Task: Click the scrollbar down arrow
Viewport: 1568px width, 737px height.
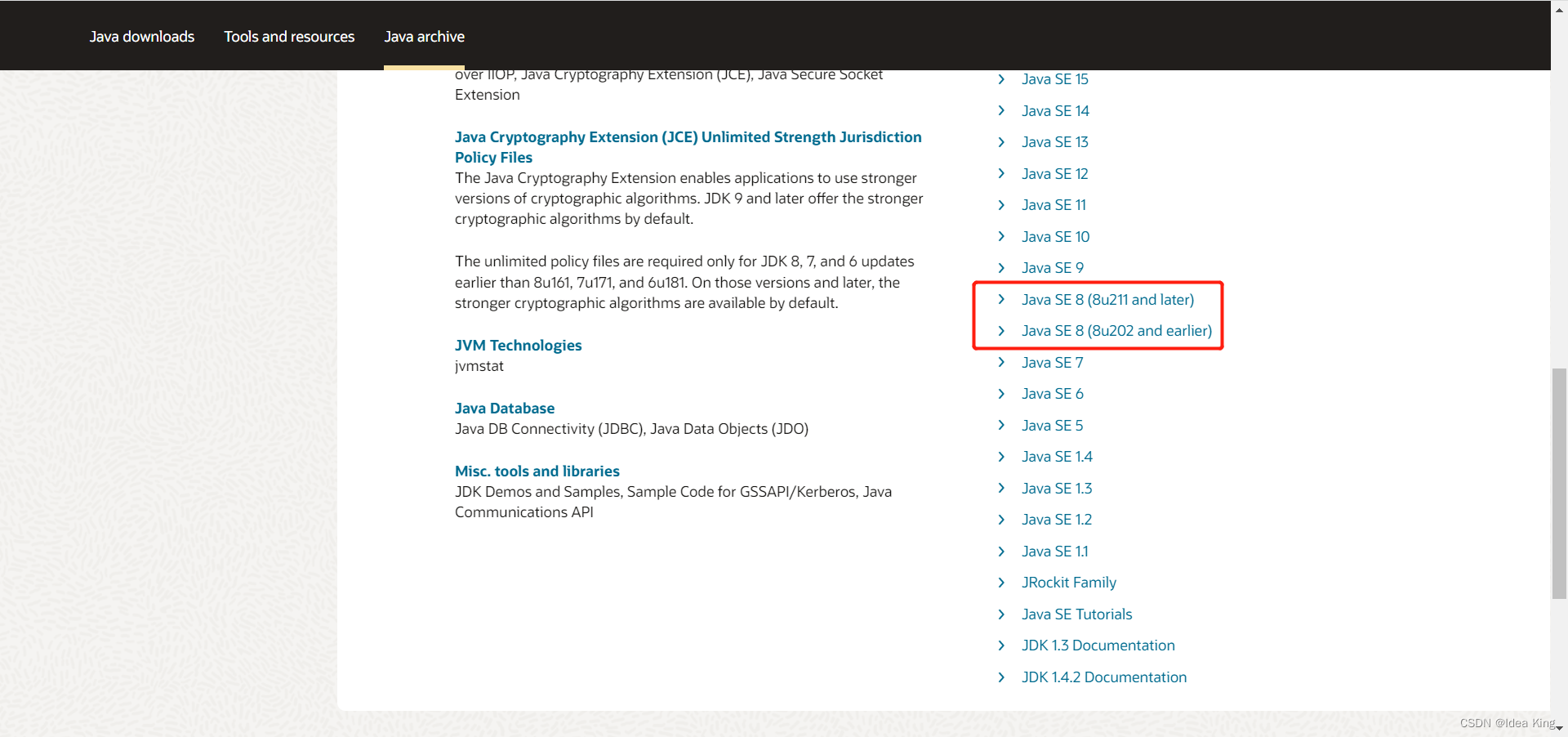Action: coord(1559,728)
